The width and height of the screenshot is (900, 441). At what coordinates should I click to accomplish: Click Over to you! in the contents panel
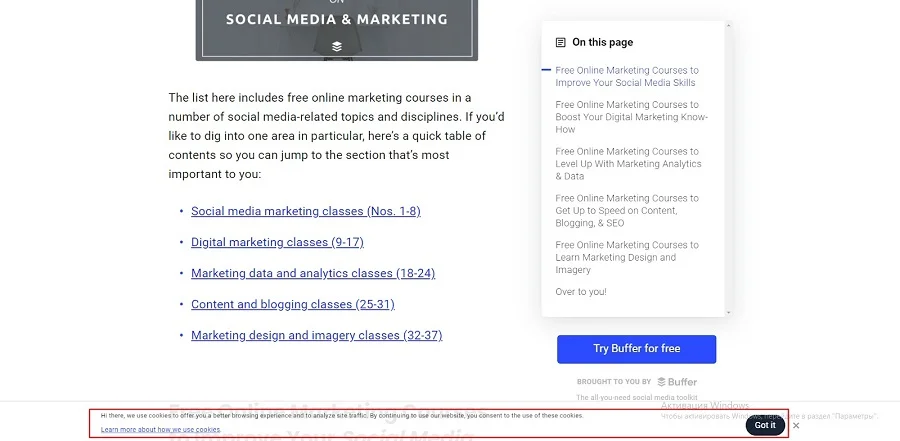(581, 292)
